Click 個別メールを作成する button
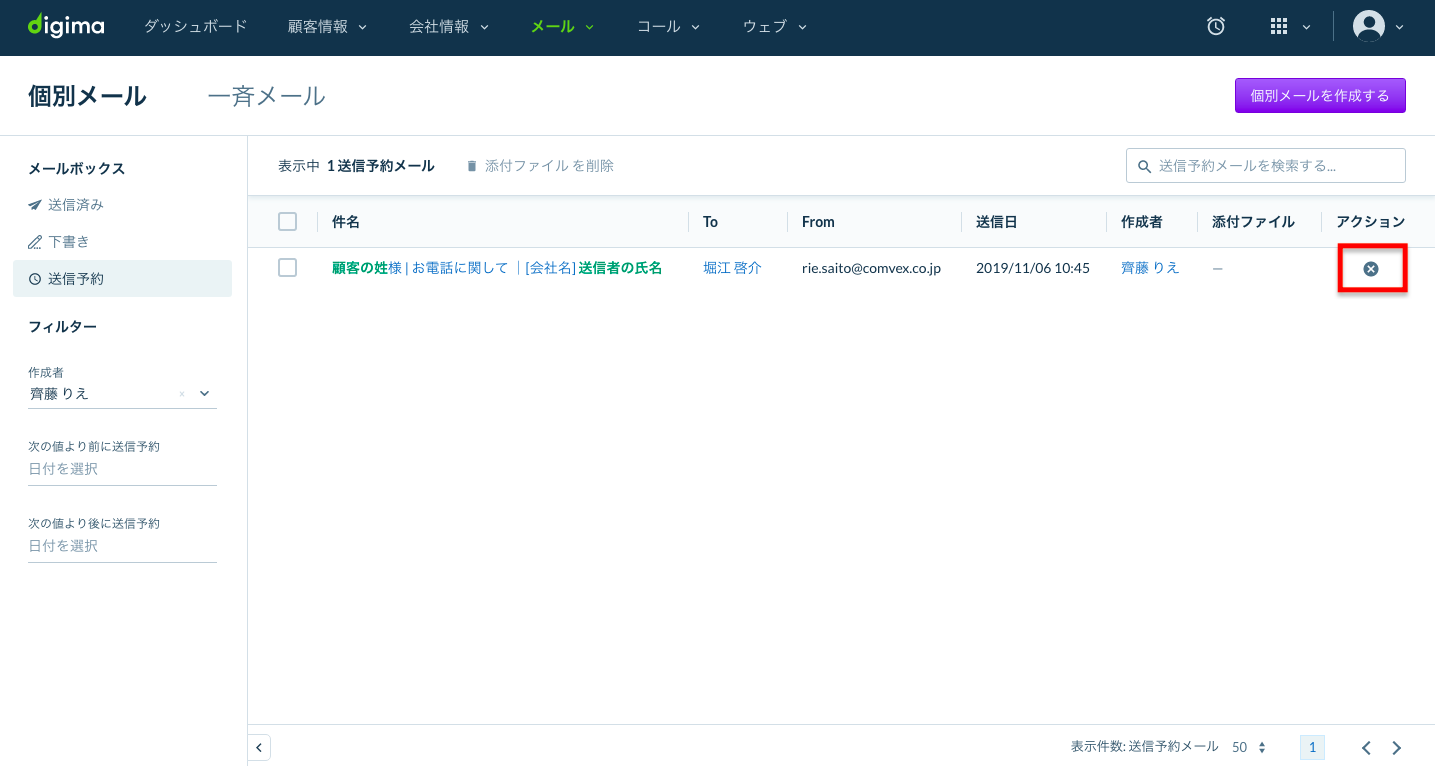Image resolution: width=1435 pixels, height=766 pixels. (1320, 96)
